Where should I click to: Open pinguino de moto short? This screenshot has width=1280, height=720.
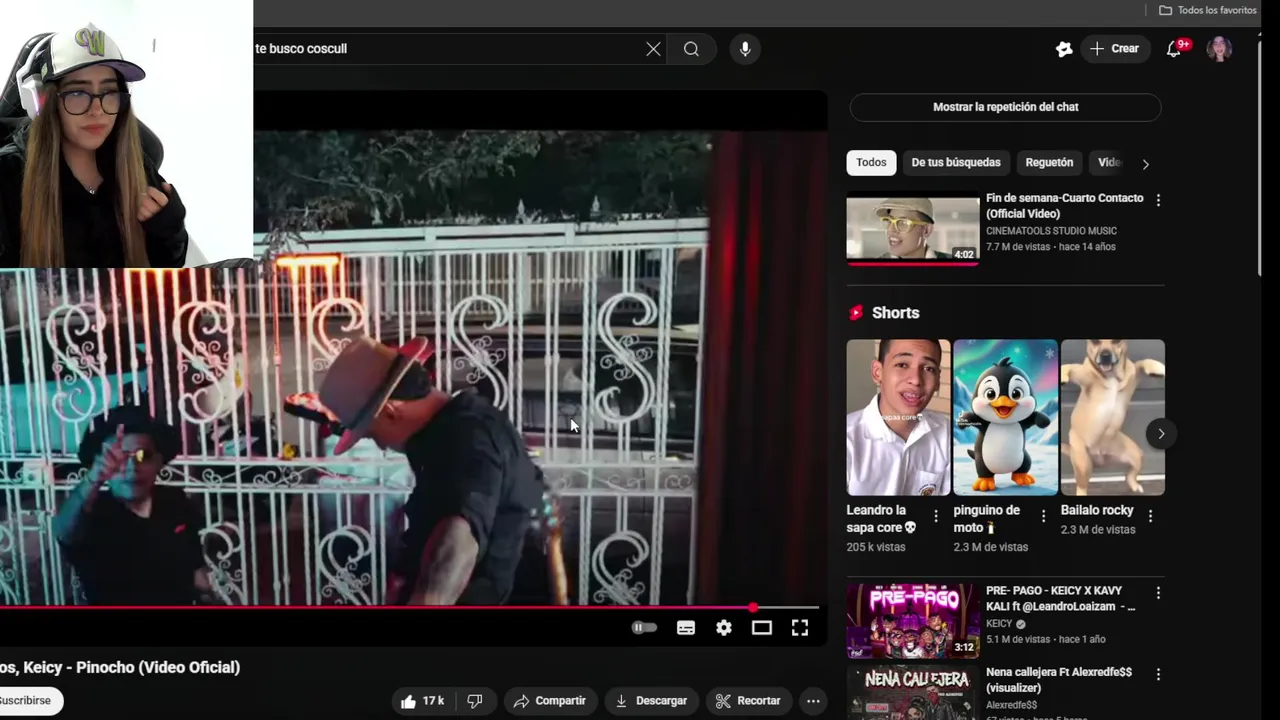pos(1005,417)
